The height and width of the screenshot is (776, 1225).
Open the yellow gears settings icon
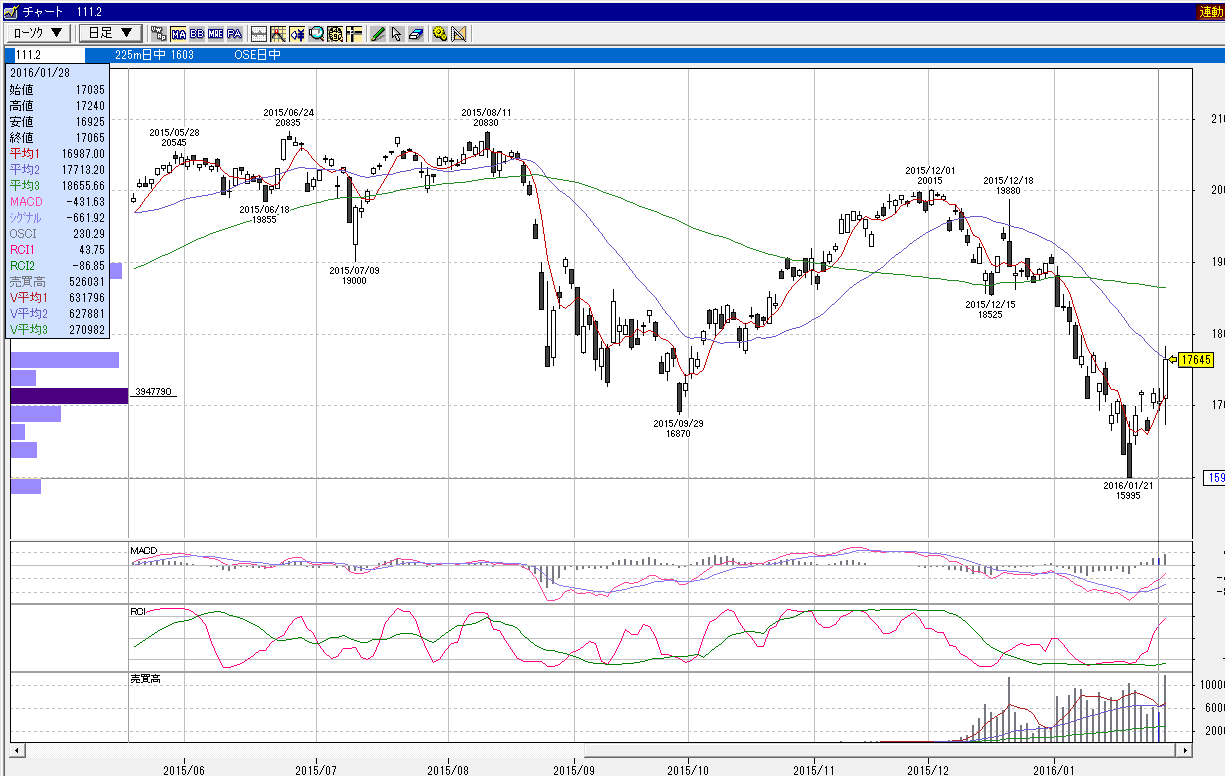coord(440,33)
